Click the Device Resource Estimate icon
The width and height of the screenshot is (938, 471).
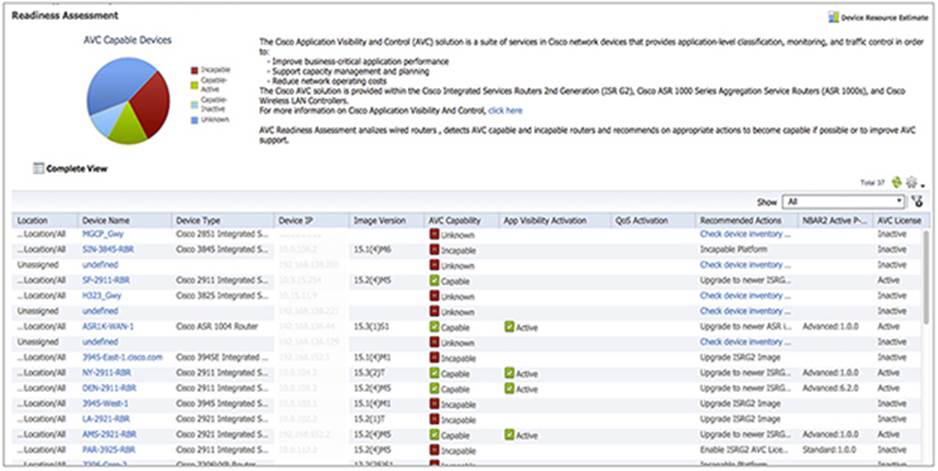tap(832, 17)
